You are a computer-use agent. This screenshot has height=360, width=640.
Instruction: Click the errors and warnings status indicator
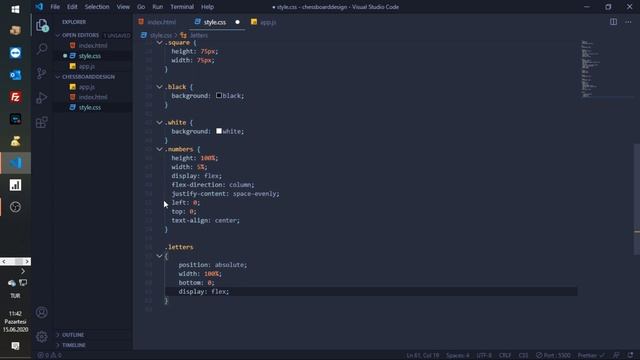pos(49,355)
